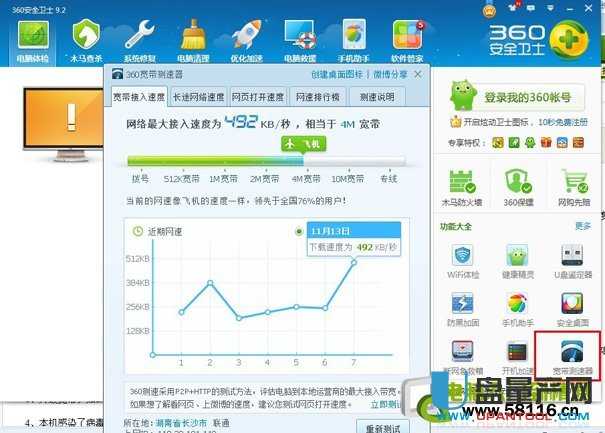Switch to 长途网络速度 tab

tap(198, 97)
